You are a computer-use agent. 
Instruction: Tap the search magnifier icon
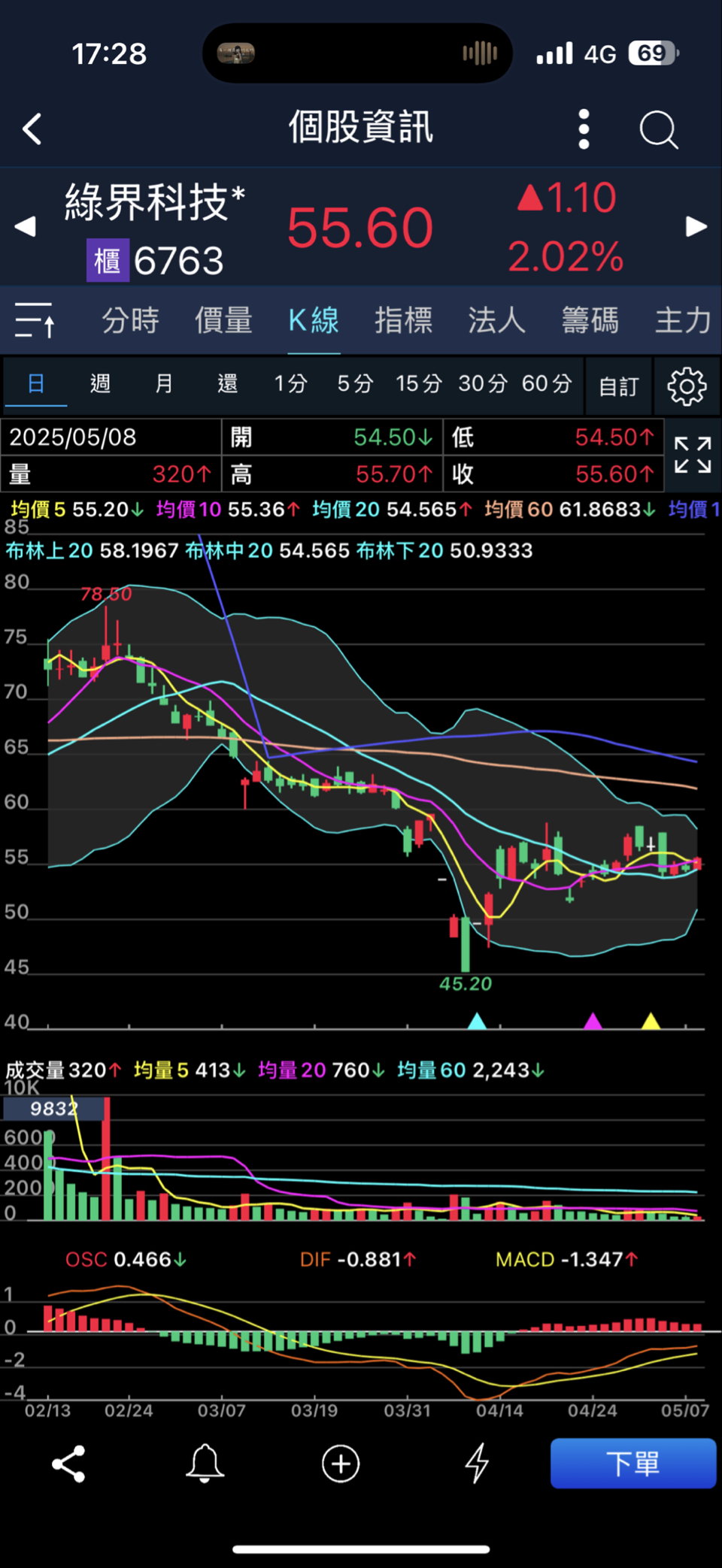(x=659, y=130)
